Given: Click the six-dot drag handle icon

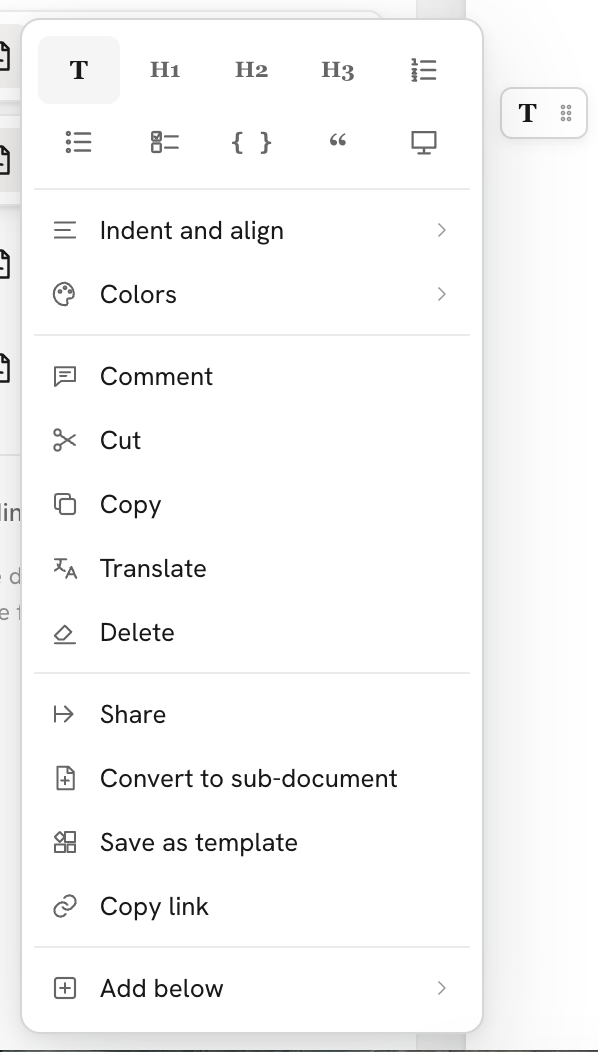Looking at the screenshot, I should (x=566, y=113).
